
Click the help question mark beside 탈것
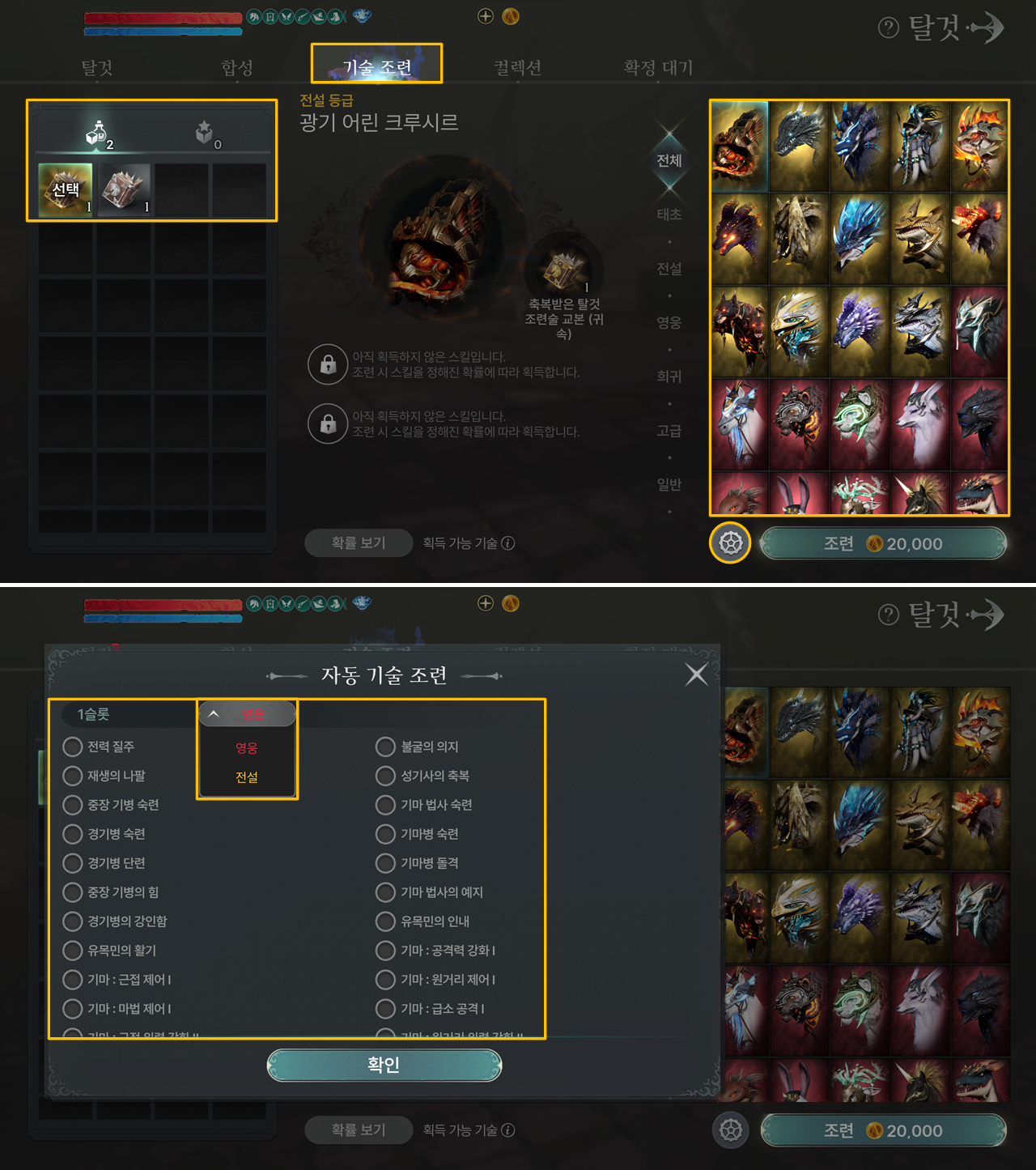(x=889, y=28)
